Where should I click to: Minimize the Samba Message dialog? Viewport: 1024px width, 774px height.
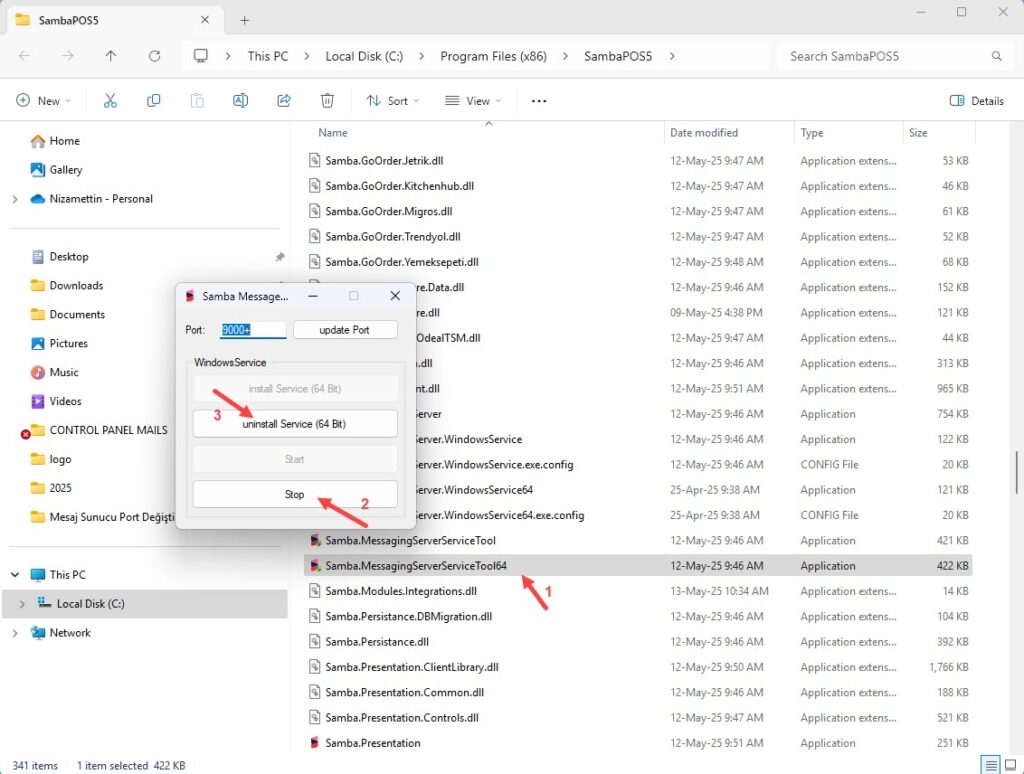tap(313, 296)
